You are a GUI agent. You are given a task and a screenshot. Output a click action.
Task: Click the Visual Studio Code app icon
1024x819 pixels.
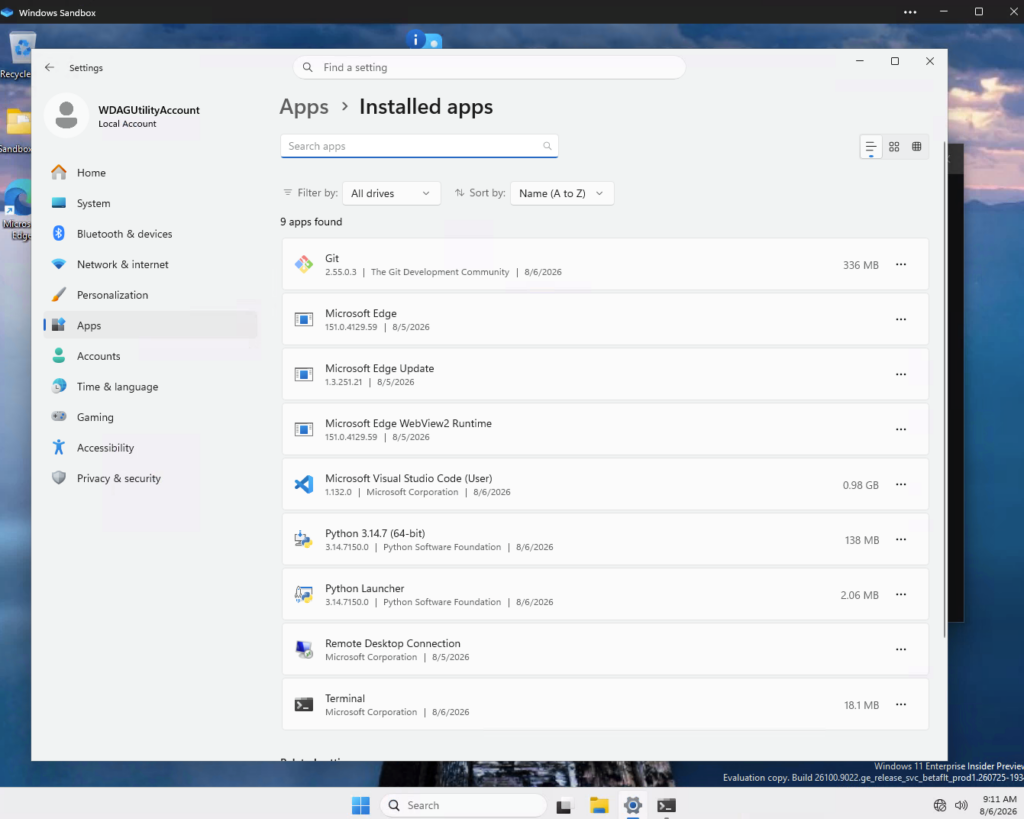click(304, 485)
